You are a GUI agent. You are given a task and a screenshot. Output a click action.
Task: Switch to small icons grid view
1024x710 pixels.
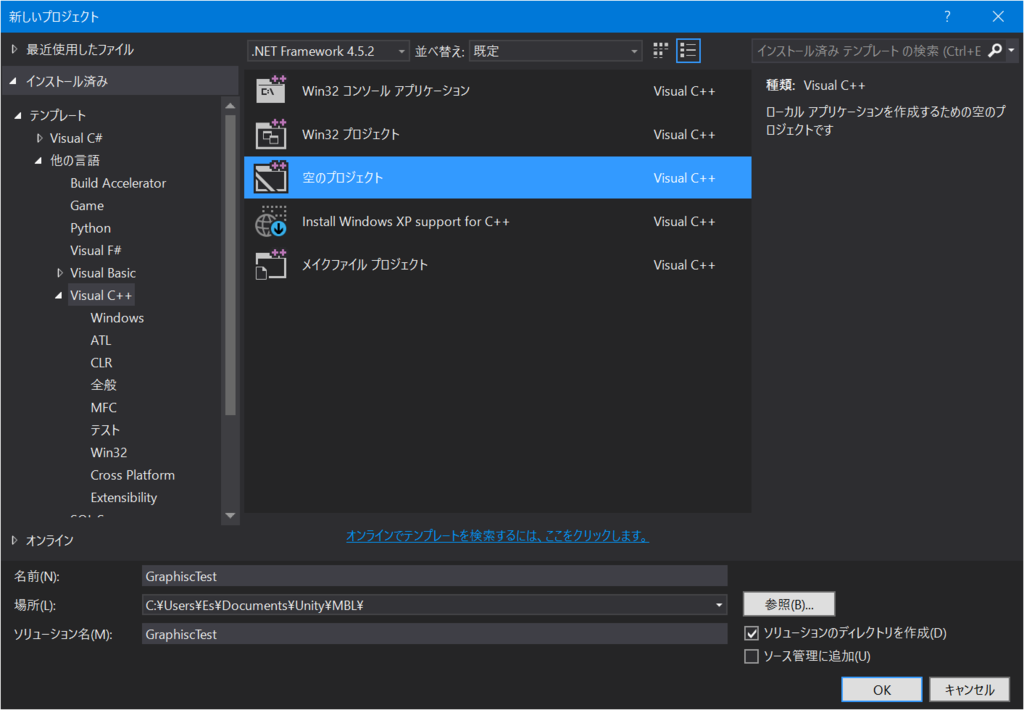click(661, 51)
